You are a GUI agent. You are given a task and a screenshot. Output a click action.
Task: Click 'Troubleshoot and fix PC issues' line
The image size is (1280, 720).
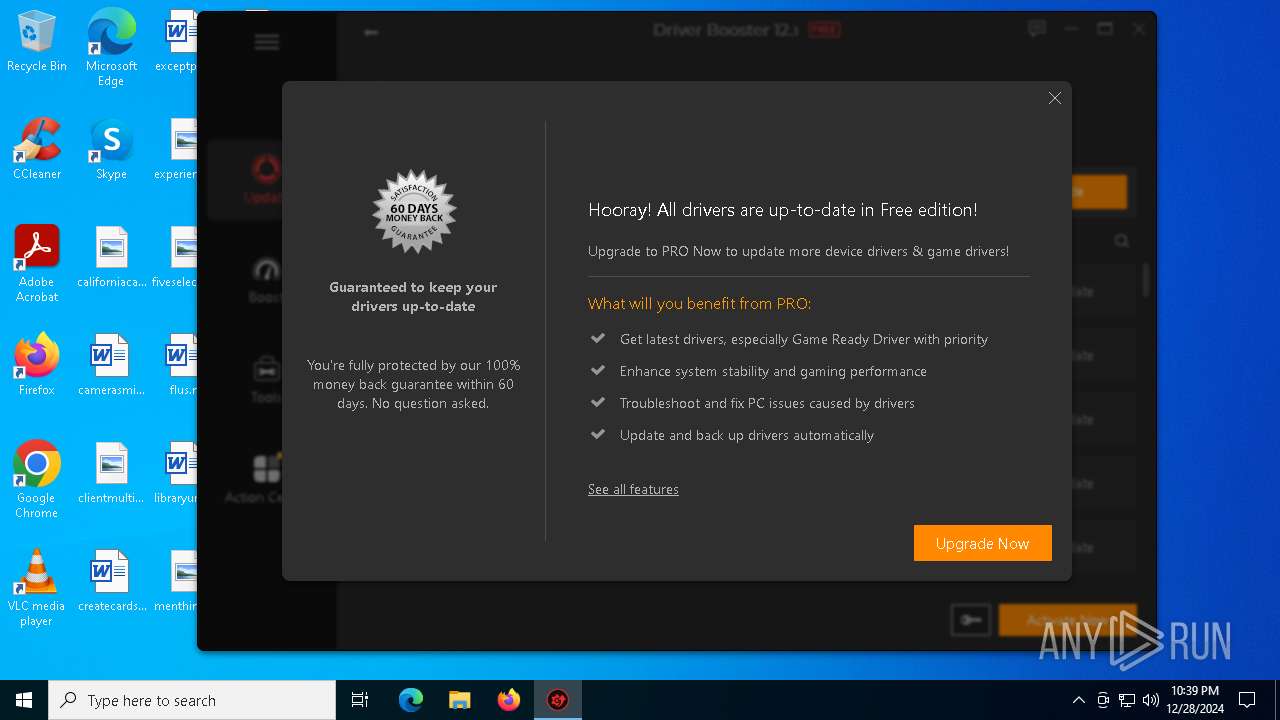pos(767,403)
